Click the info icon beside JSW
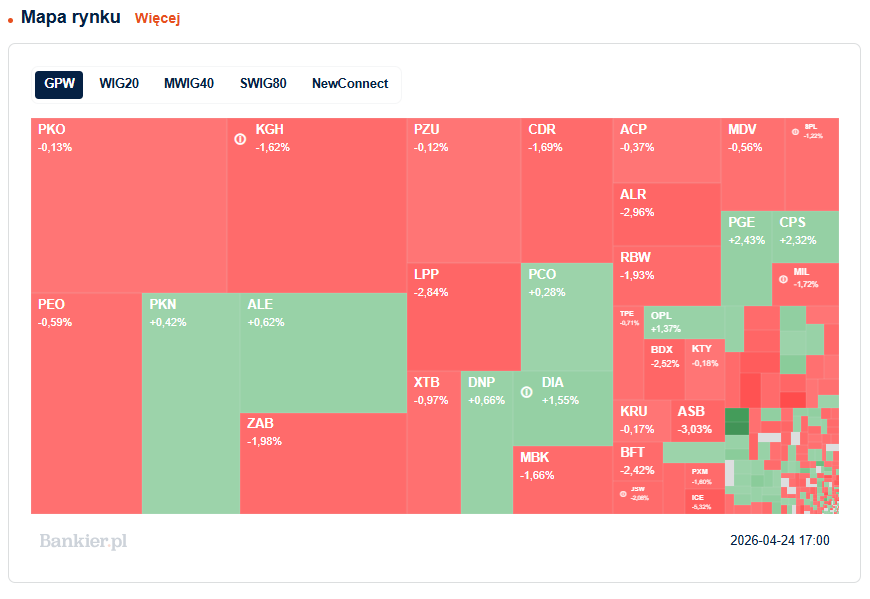 pyautogui.click(x=623, y=494)
